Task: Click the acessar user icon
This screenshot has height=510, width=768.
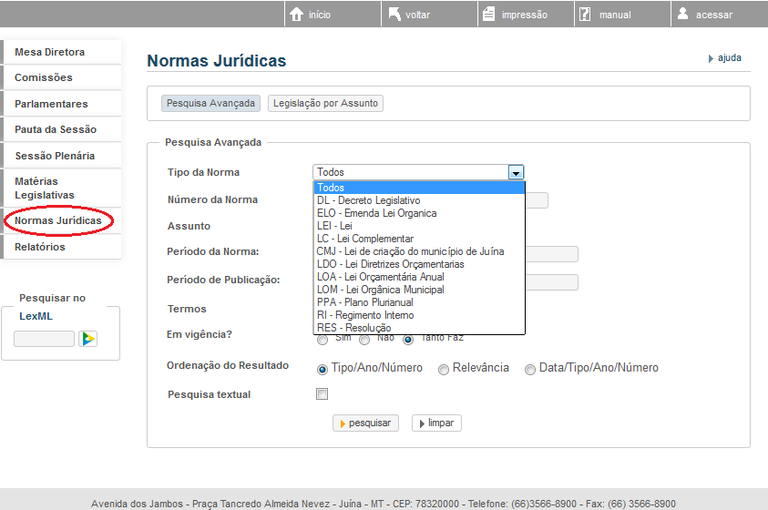Action: click(x=683, y=14)
